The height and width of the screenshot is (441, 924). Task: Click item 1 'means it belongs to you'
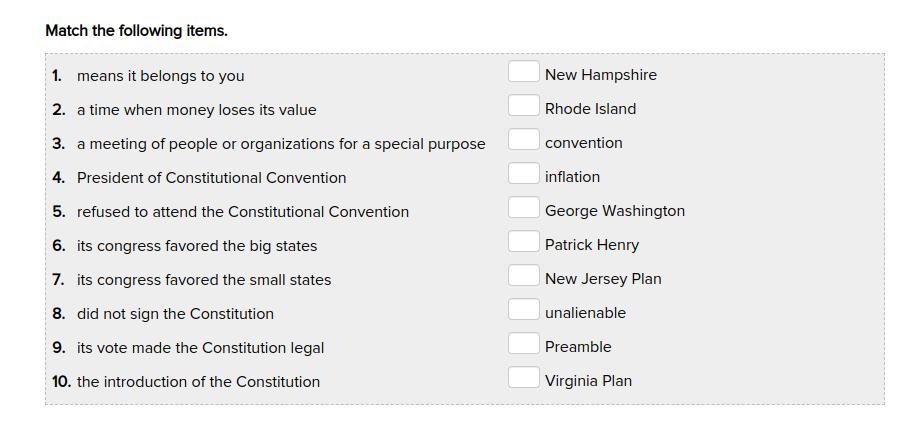point(160,76)
